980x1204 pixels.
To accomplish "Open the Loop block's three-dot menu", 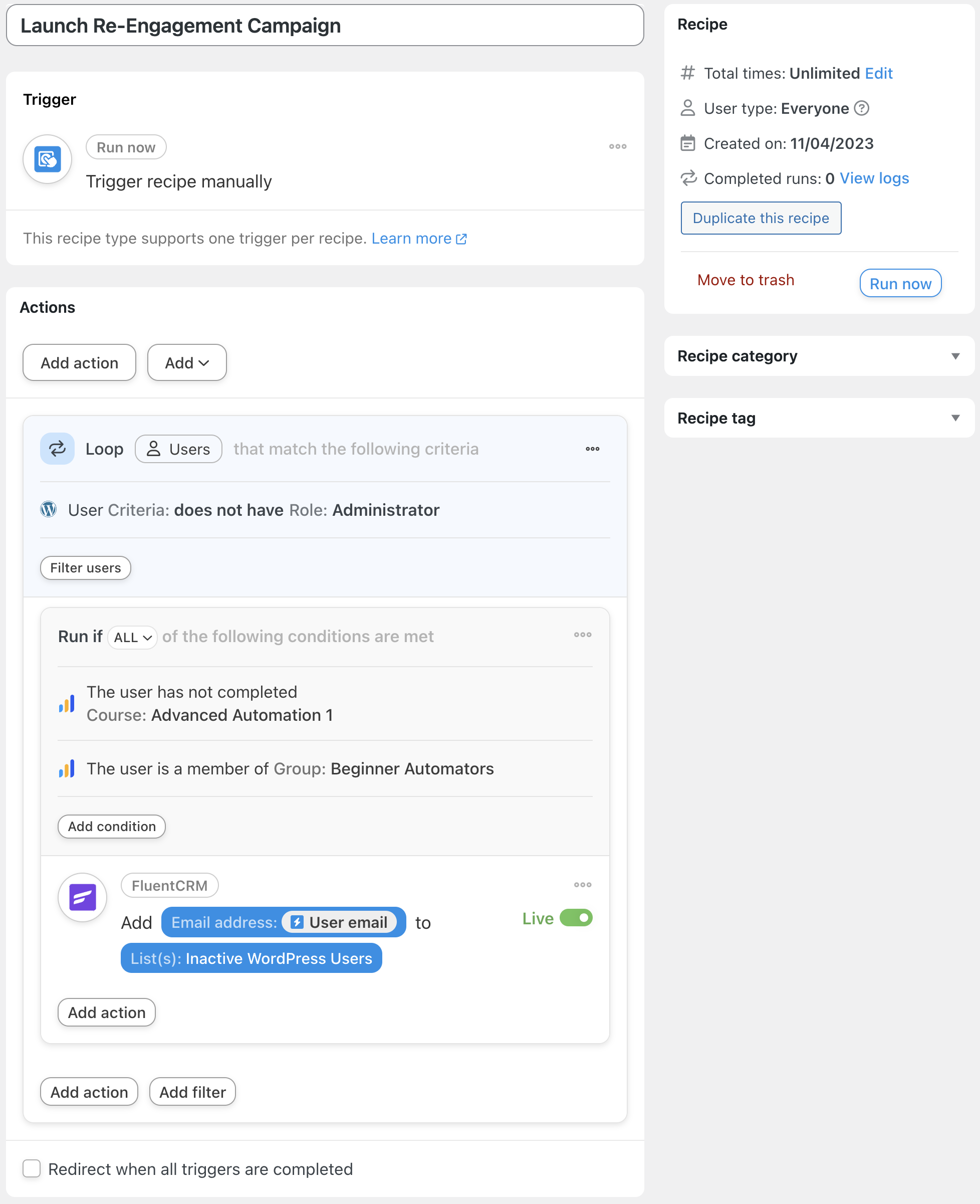I will point(592,449).
